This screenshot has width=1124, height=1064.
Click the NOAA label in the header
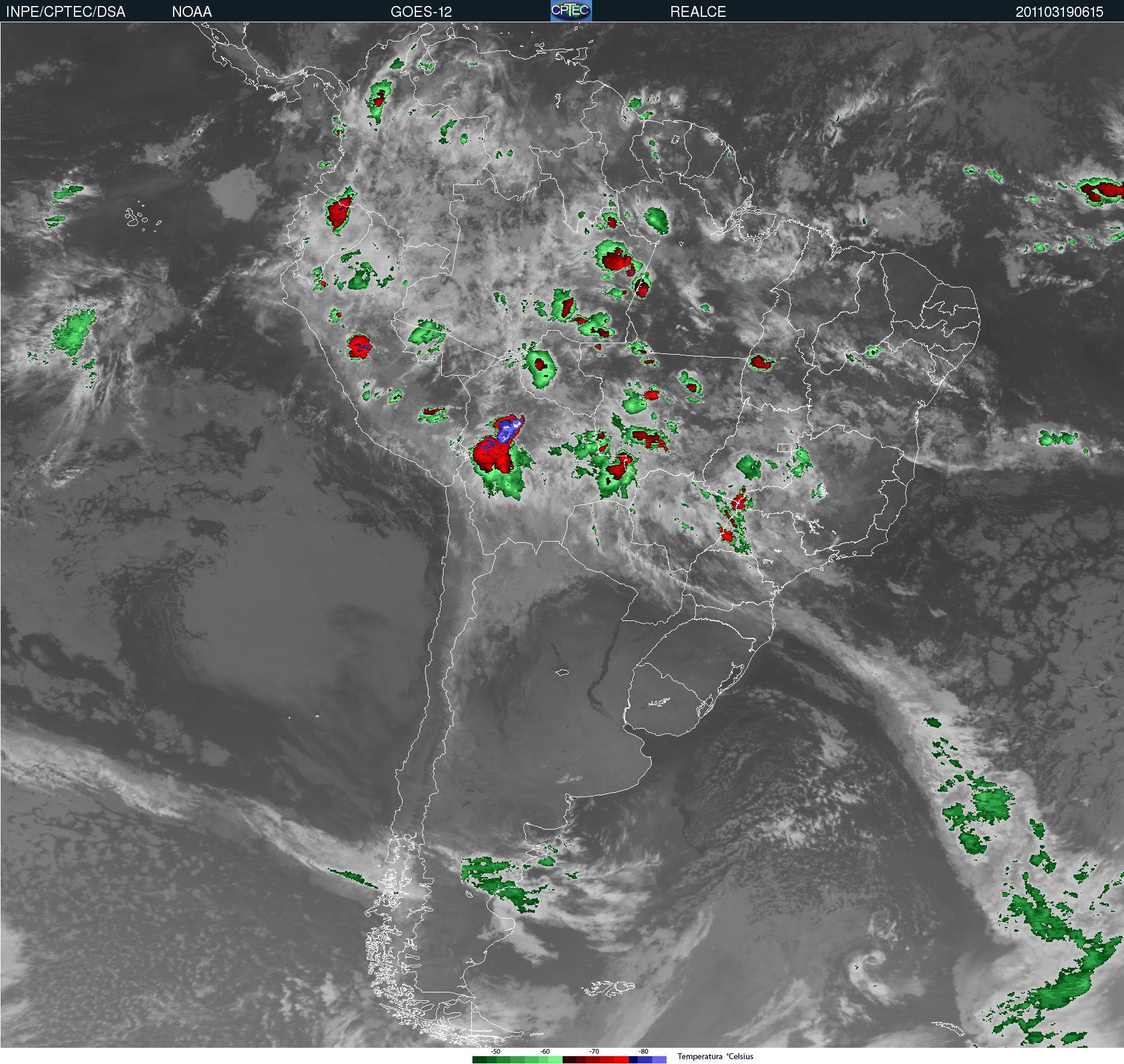coord(192,11)
